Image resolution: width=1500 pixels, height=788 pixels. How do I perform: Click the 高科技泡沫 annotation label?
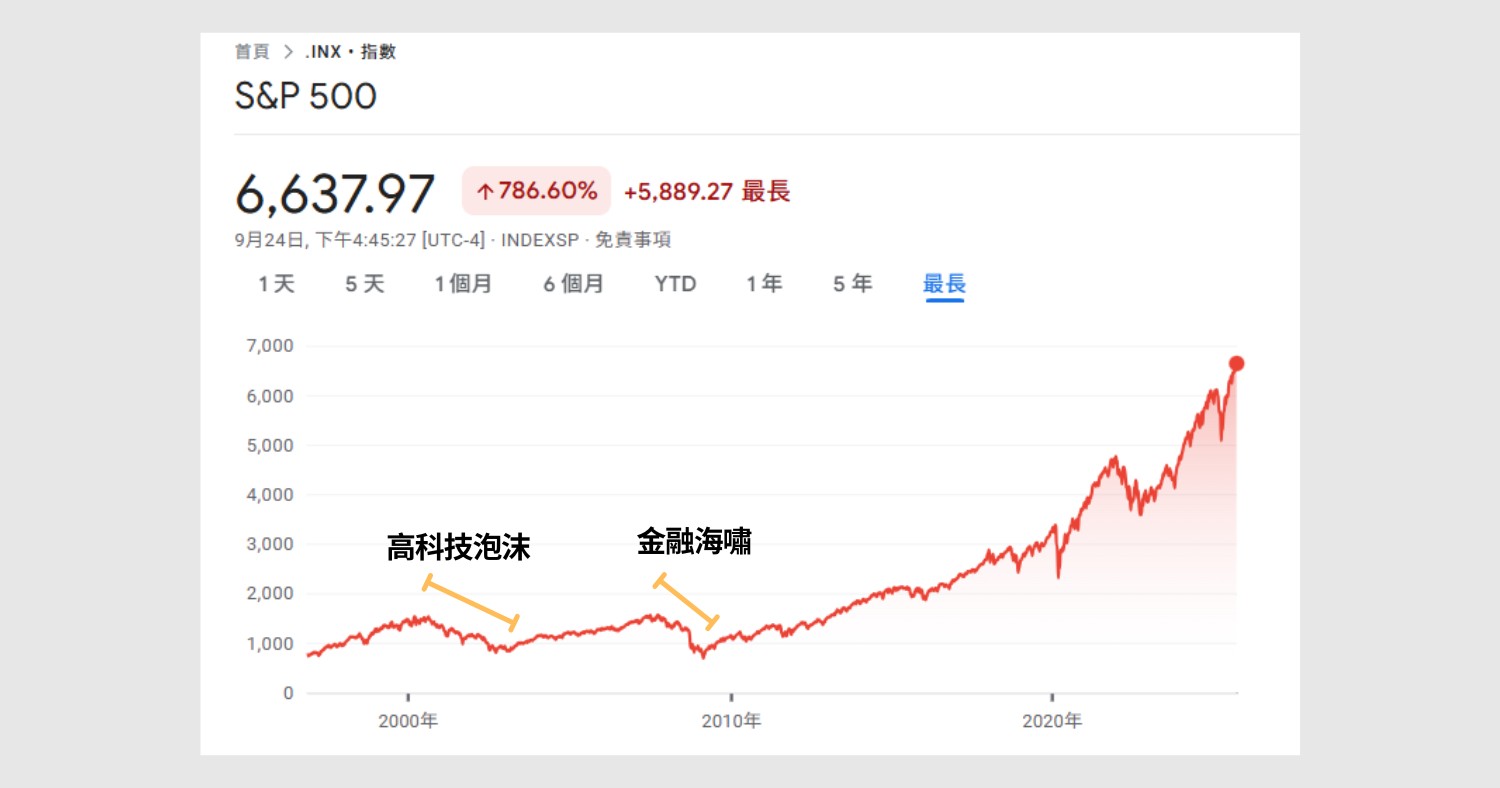(458, 548)
